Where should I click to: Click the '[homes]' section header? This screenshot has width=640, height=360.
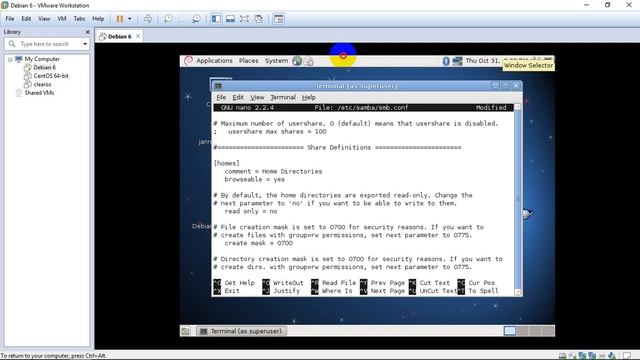[227, 163]
